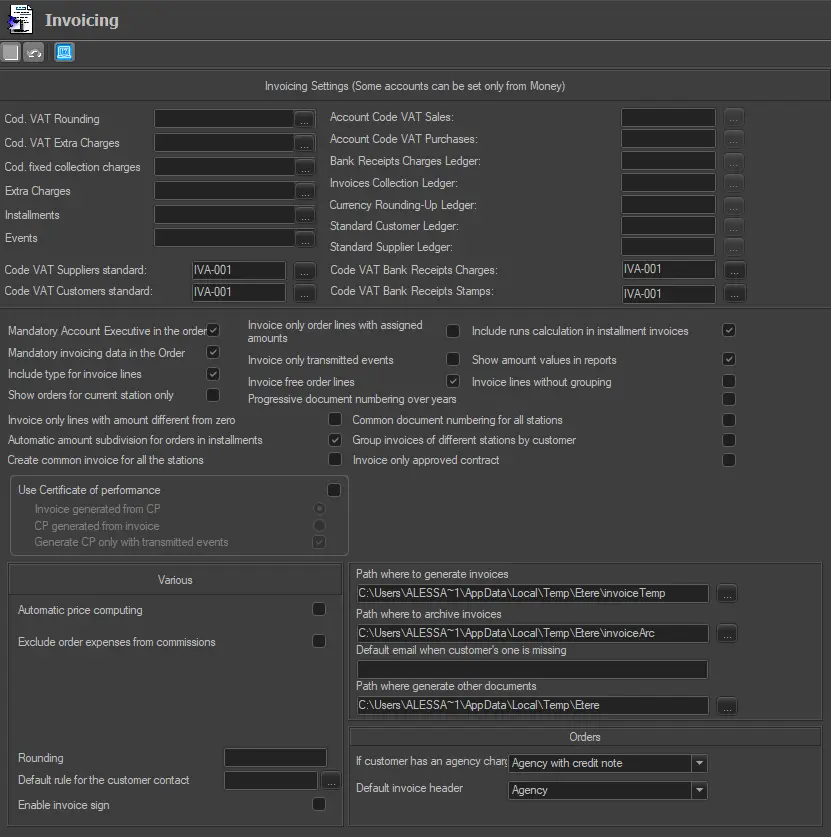831x837 pixels.
Task: Click the undo arrow toolbar icon
Action: click(33, 53)
